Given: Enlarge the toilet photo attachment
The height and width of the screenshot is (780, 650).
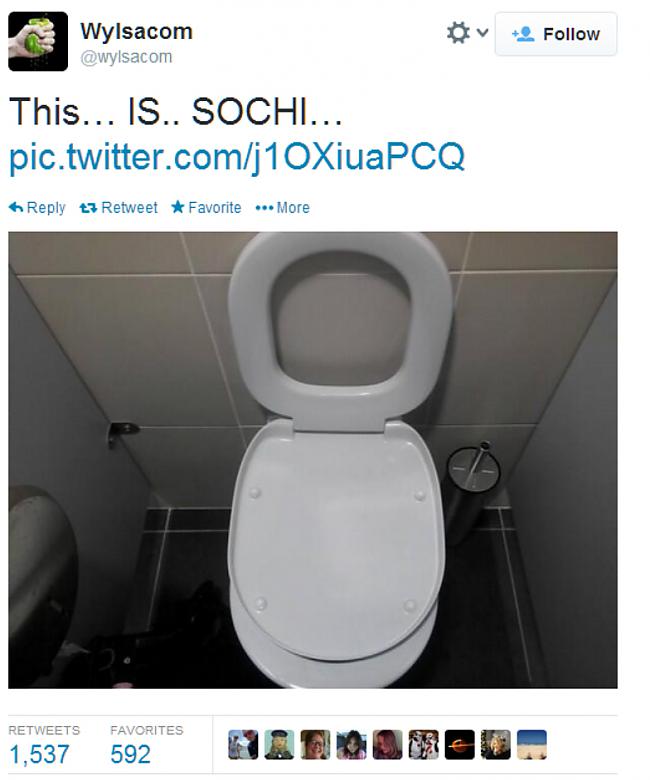Looking at the screenshot, I should point(313,460).
